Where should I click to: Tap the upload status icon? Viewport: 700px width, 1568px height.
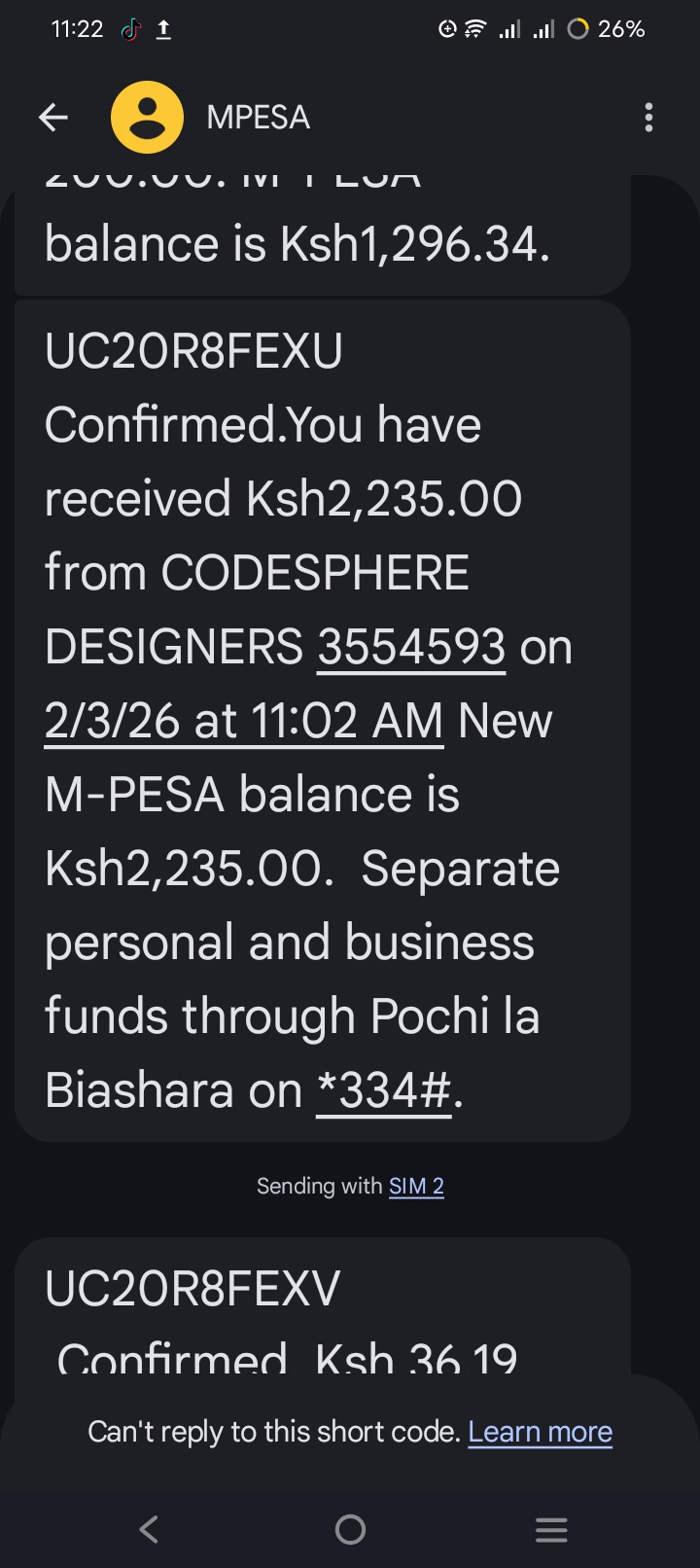pos(163,30)
